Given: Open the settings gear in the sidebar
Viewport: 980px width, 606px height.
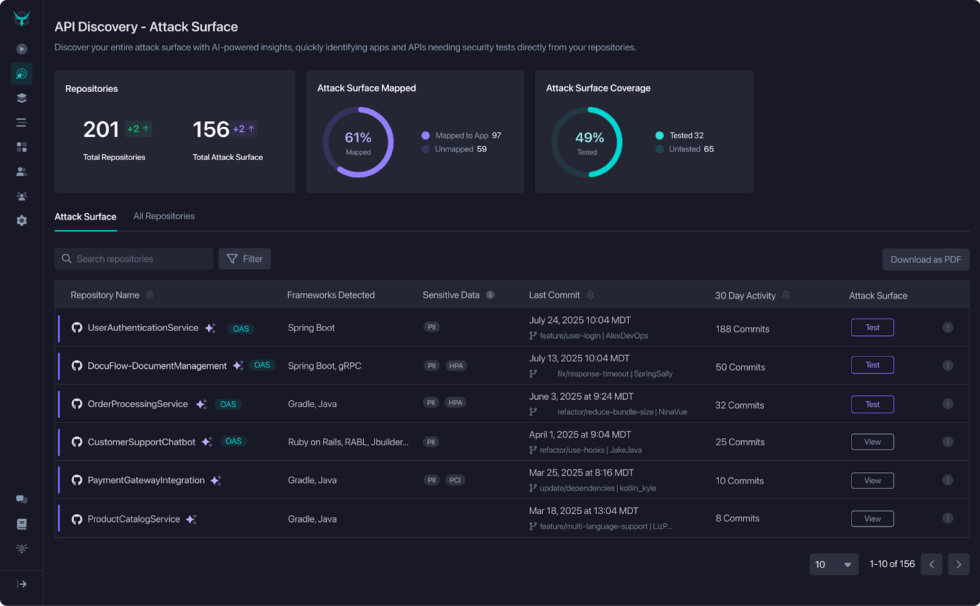Looking at the screenshot, I should pos(20,220).
